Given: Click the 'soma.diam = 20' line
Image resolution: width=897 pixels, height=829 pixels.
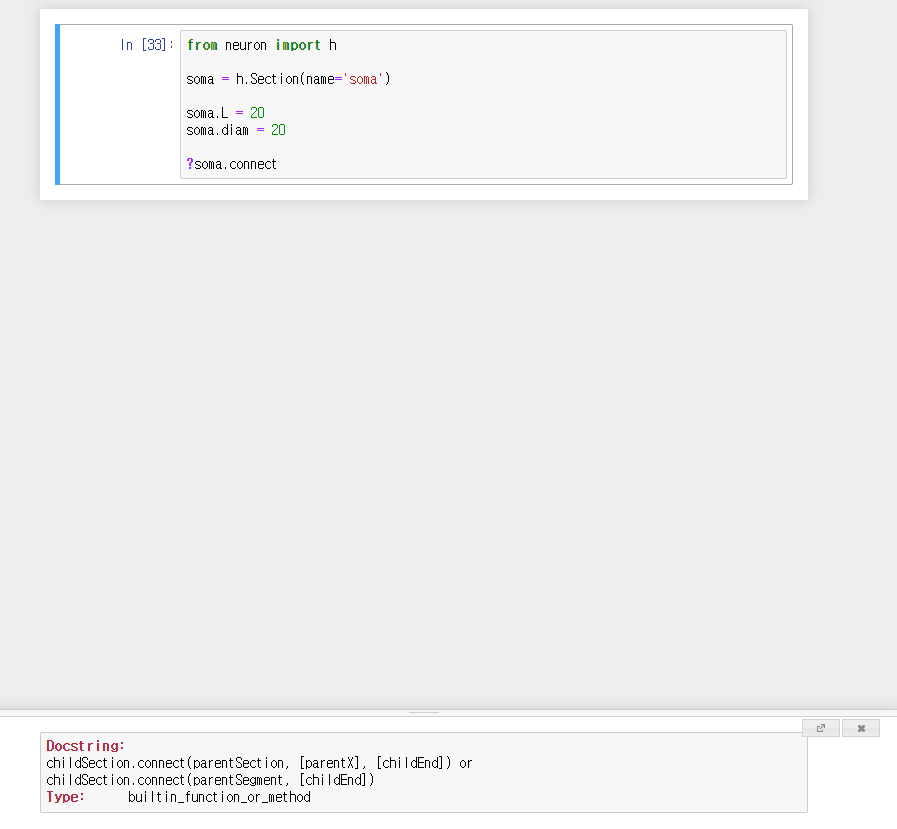Looking at the screenshot, I should click(236, 130).
